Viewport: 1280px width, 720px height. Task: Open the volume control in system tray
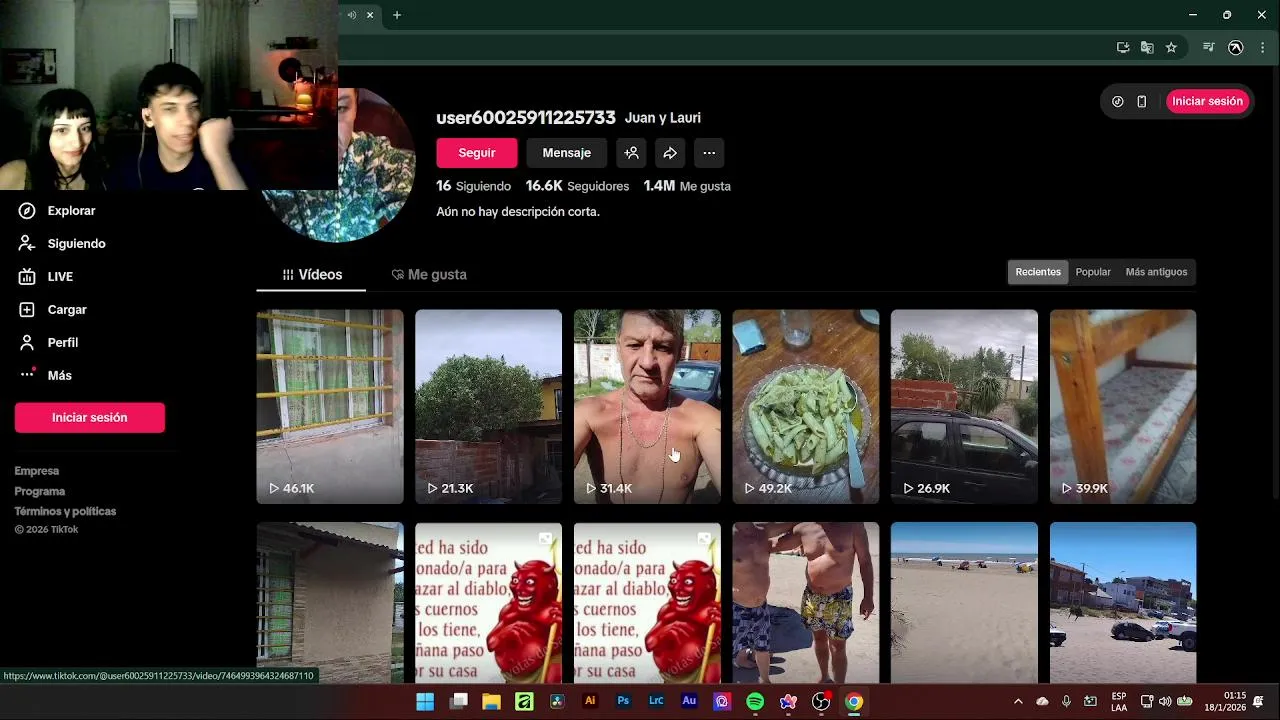(x=1165, y=702)
